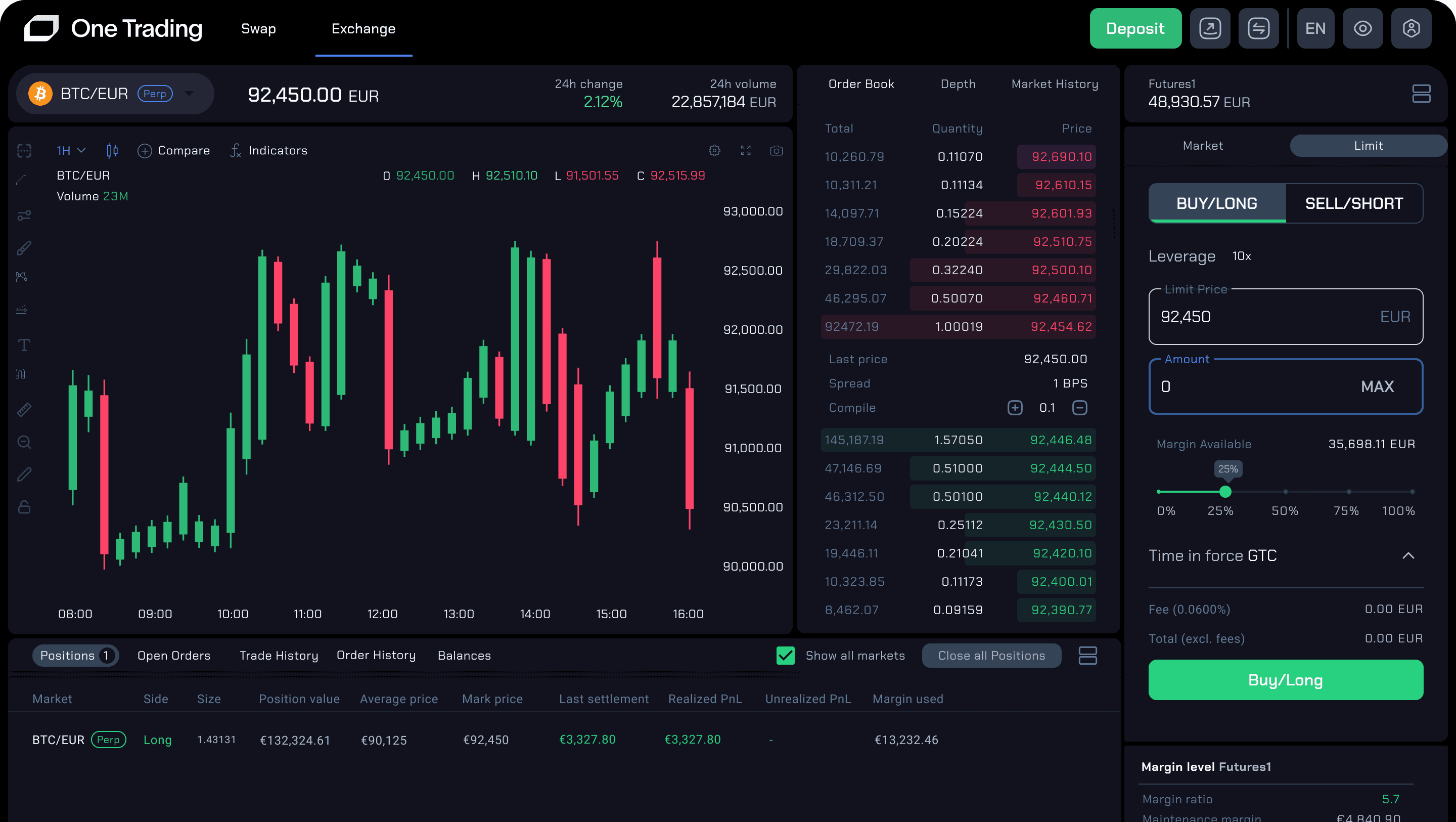The width and height of the screenshot is (1456, 822).
Task: Collapse the Time in force section
Action: point(1408,555)
